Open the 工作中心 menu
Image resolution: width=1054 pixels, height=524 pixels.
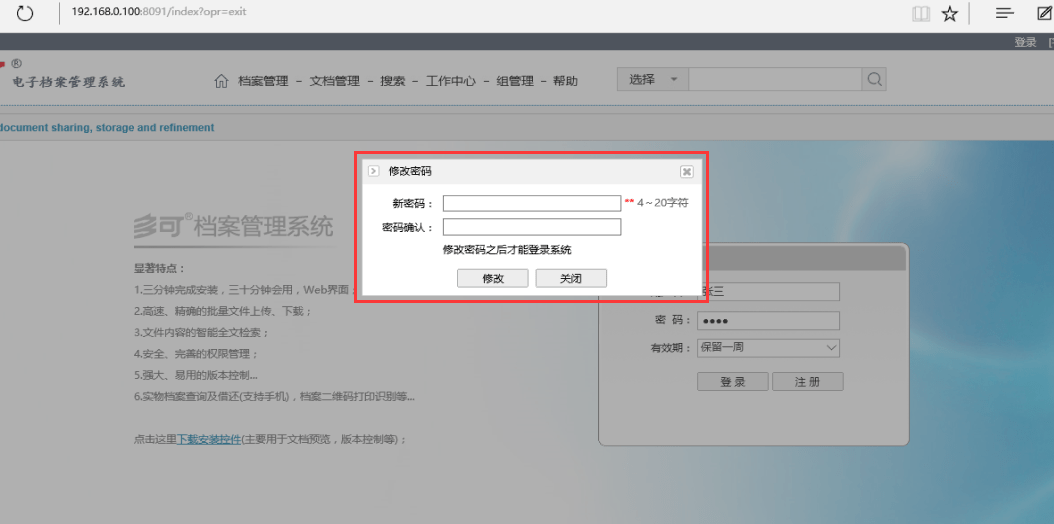pyautogui.click(x=450, y=81)
